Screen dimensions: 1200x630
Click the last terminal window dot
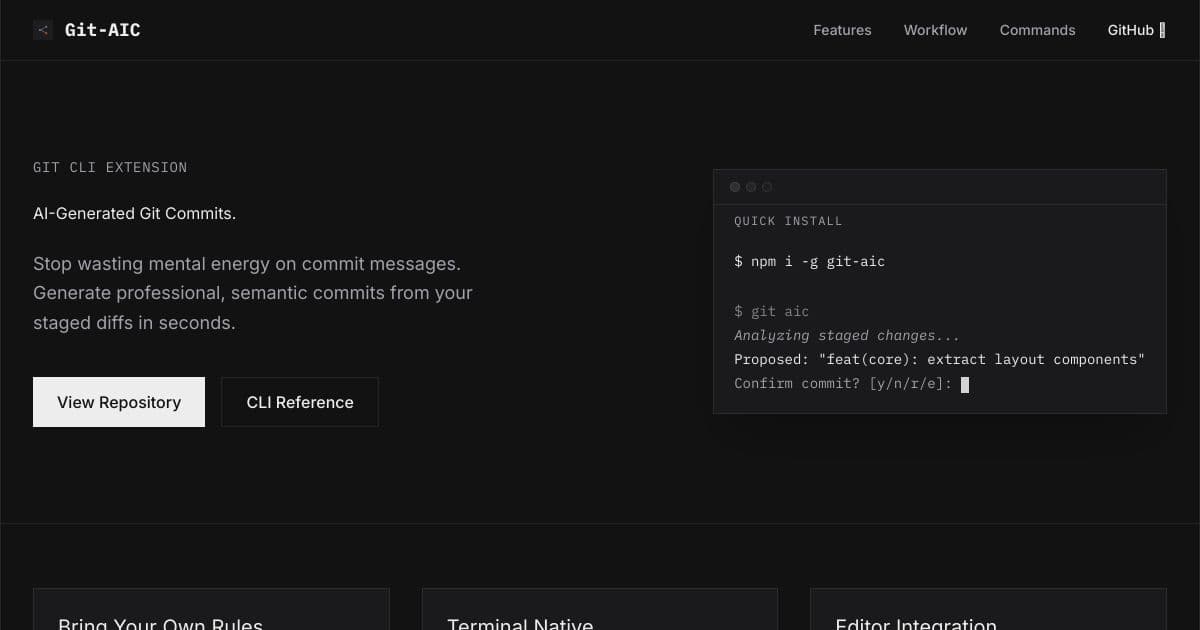[767, 187]
